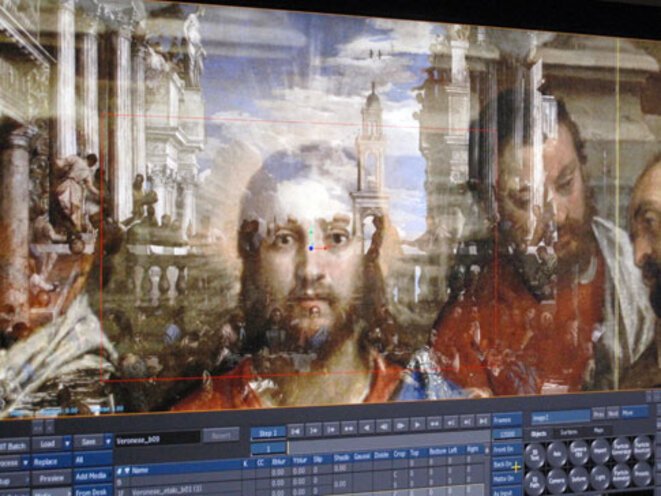Click the Xblur column header

click(x=279, y=461)
